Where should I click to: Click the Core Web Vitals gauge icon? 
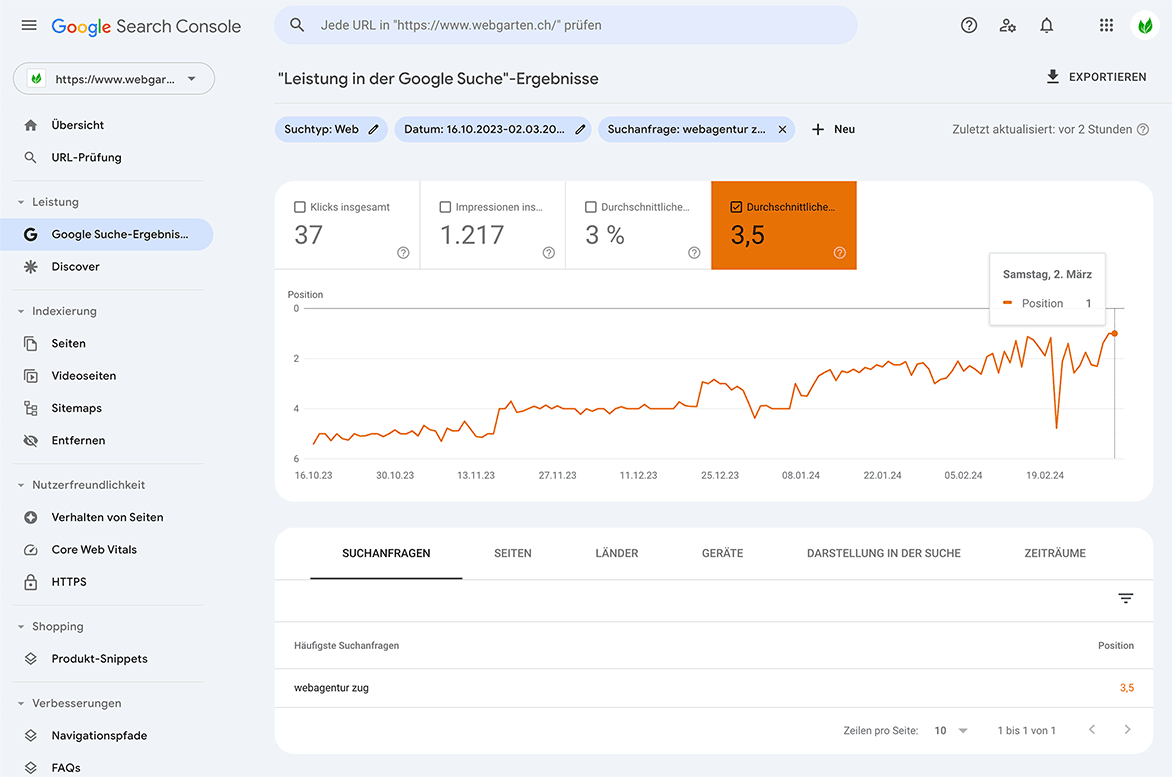(x=31, y=549)
